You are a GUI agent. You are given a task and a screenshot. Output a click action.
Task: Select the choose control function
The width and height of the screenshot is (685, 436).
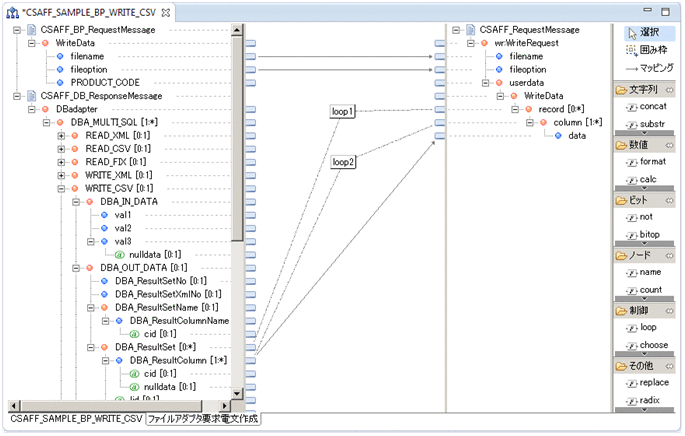[650, 345]
